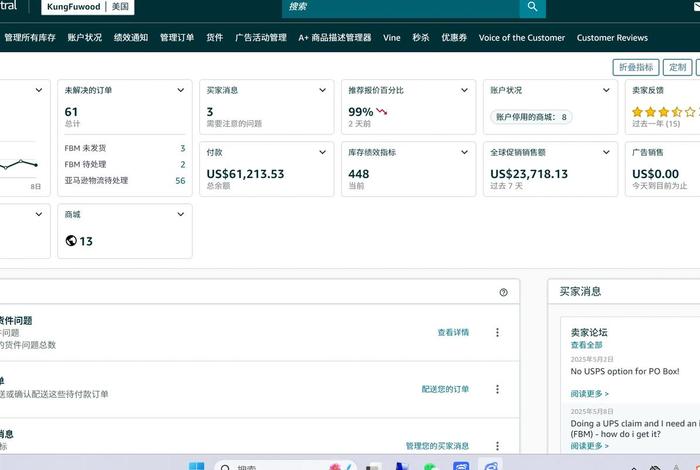Click 阅读更多 under UPS claim post
Image resolution: width=700 pixels, height=470 pixels.
pos(589,446)
